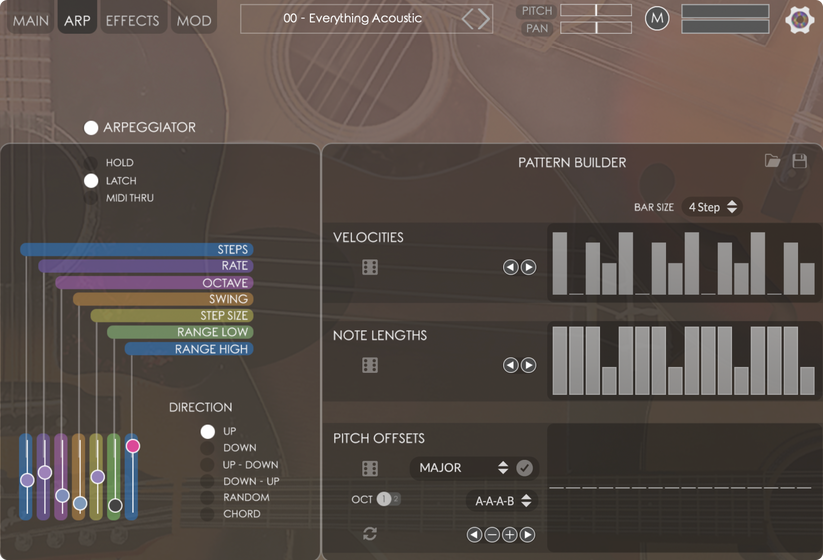
Task: Click the pitch offsets plus button
Action: pos(510,535)
